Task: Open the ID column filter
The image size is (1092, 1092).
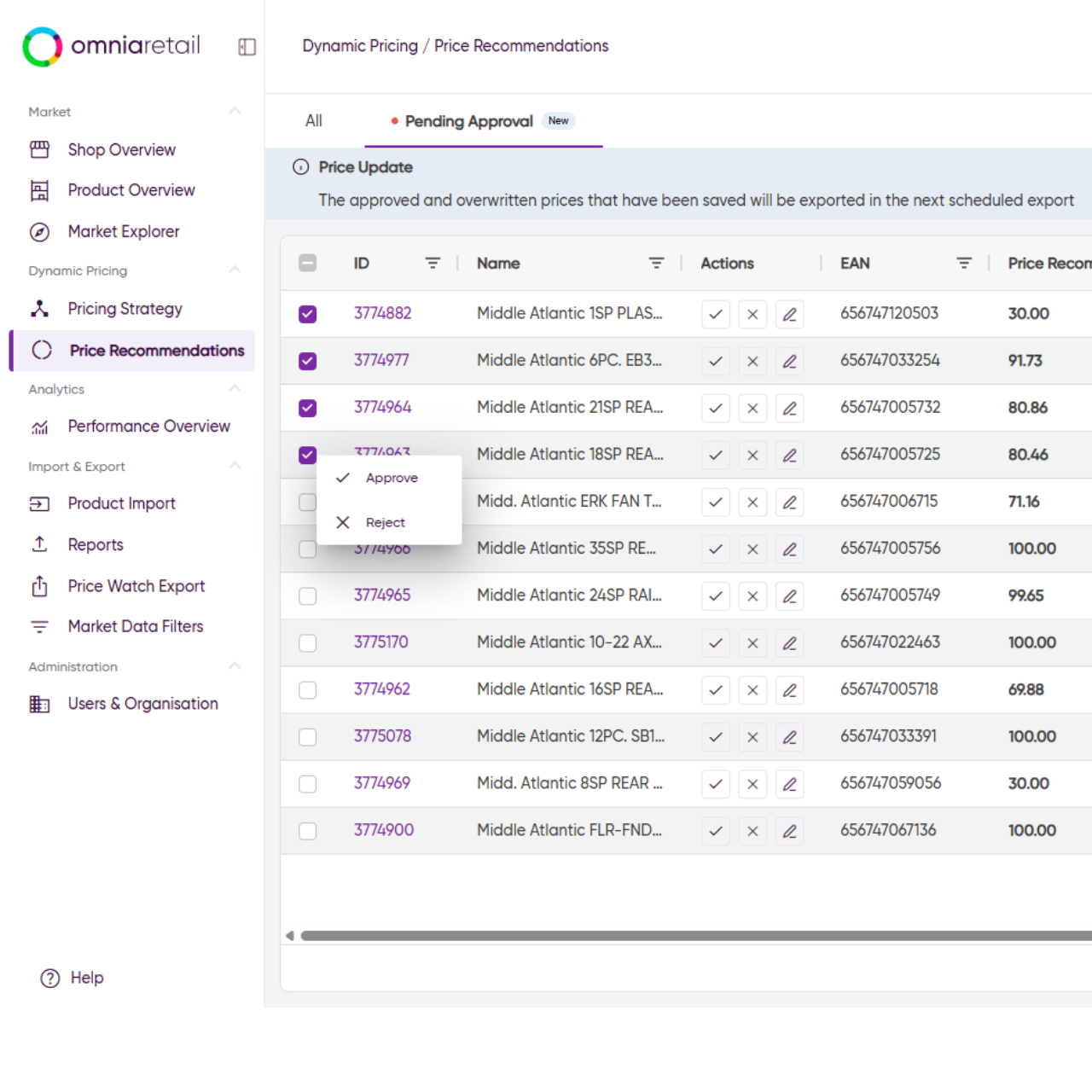Action: pos(433,263)
